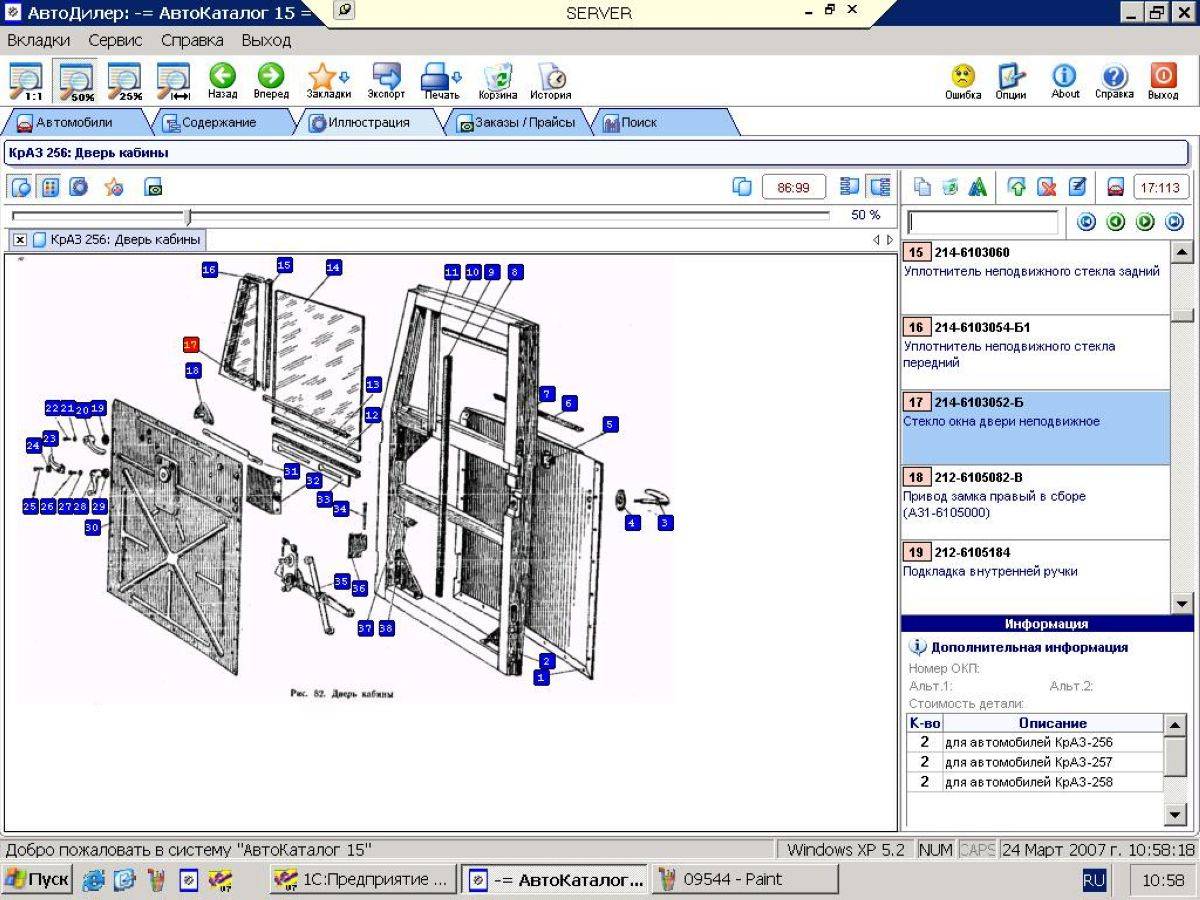Go back with Назад button
Screen dimensions: 1200x900
(222, 81)
